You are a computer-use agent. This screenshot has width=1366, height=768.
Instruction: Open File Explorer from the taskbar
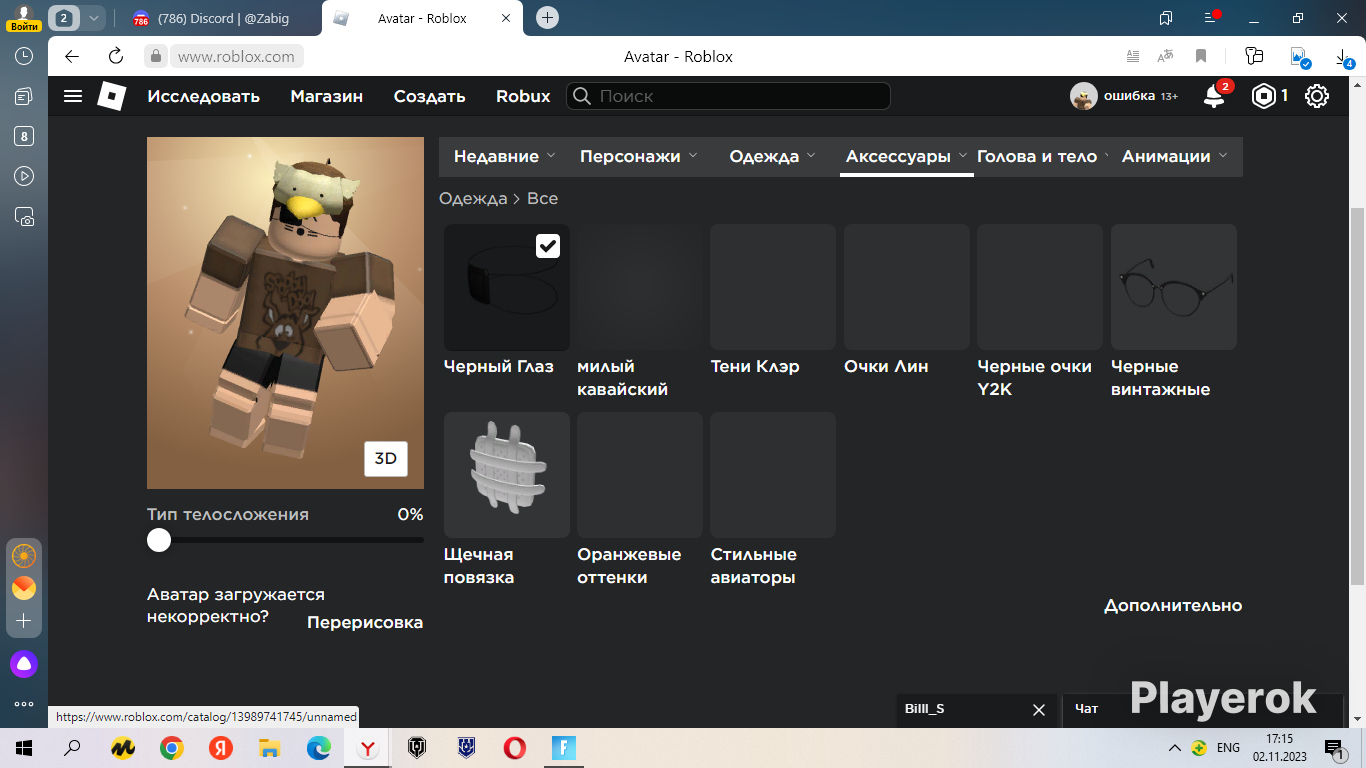(x=269, y=747)
